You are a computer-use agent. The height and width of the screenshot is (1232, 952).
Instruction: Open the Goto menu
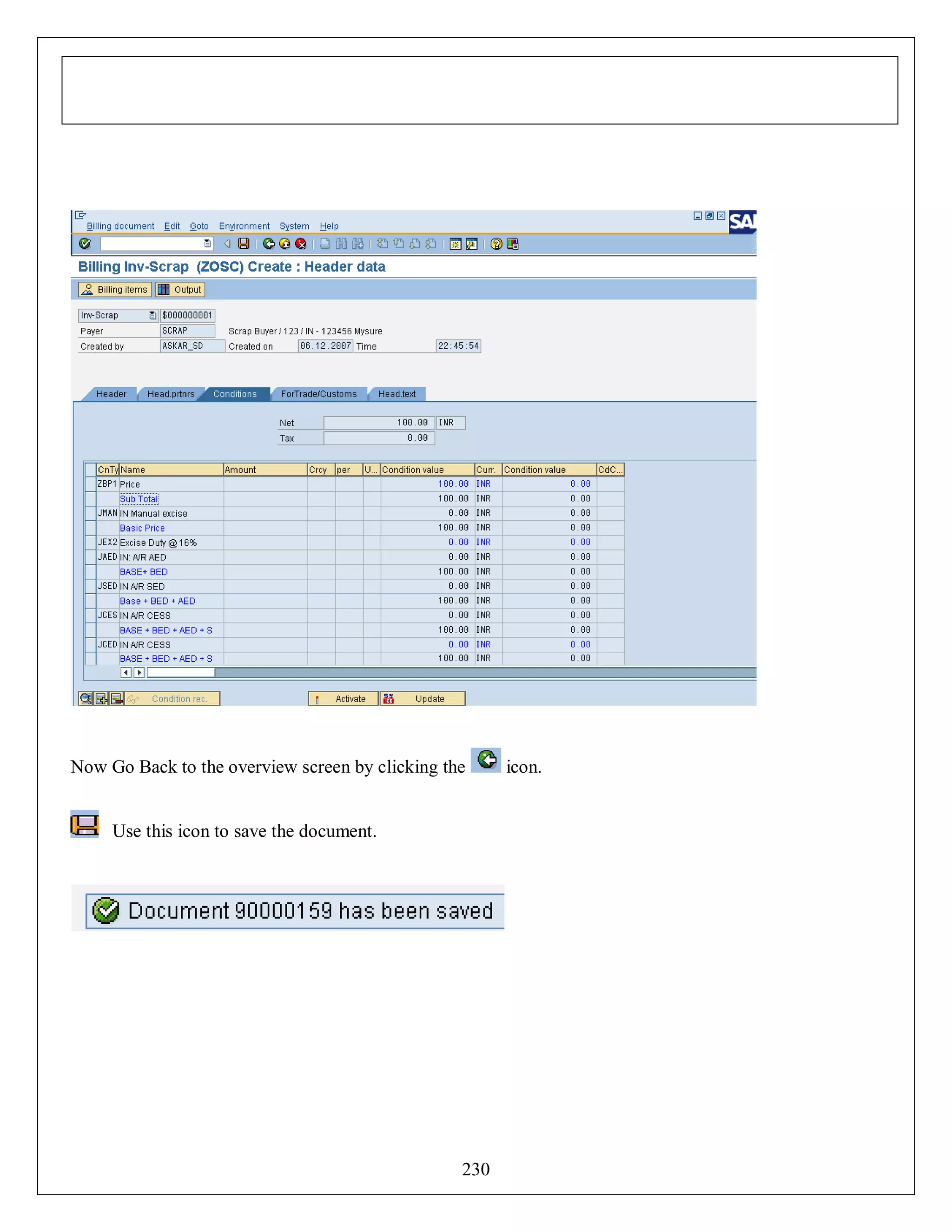click(x=199, y=226)
